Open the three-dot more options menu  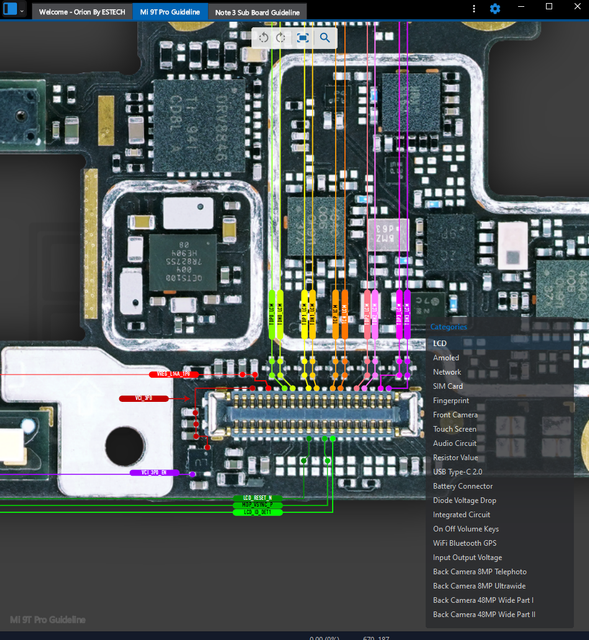point(474,9)
